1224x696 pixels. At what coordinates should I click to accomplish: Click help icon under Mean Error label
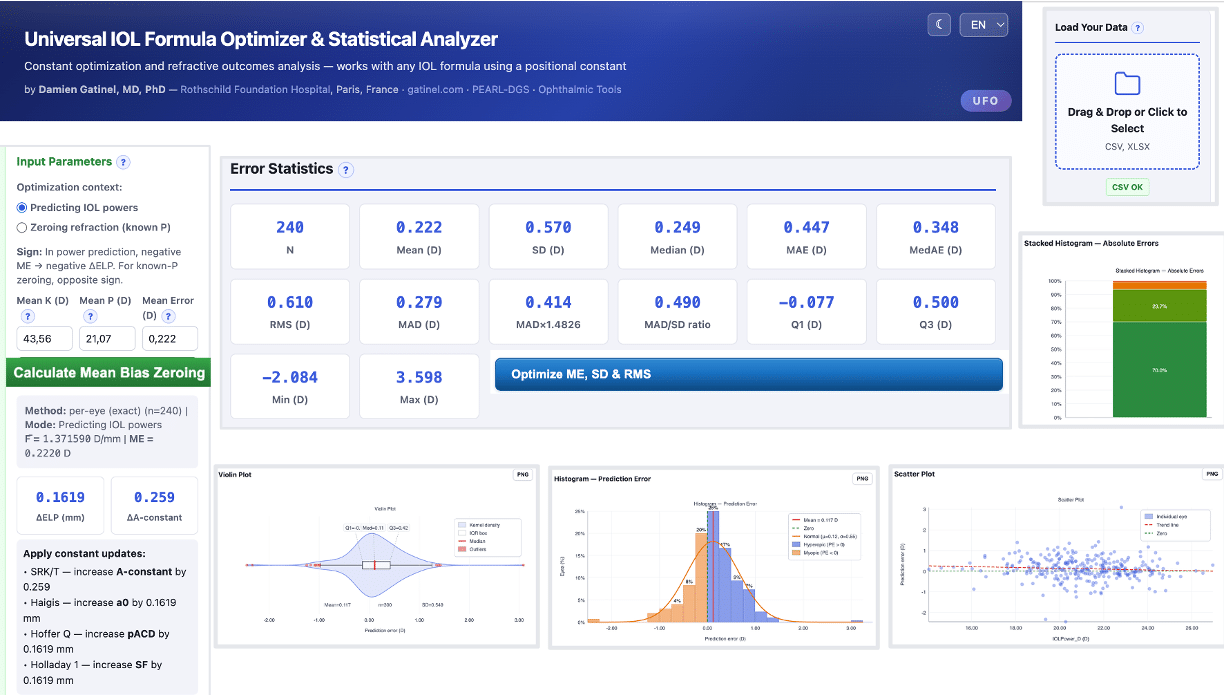(x=170, y=317)
